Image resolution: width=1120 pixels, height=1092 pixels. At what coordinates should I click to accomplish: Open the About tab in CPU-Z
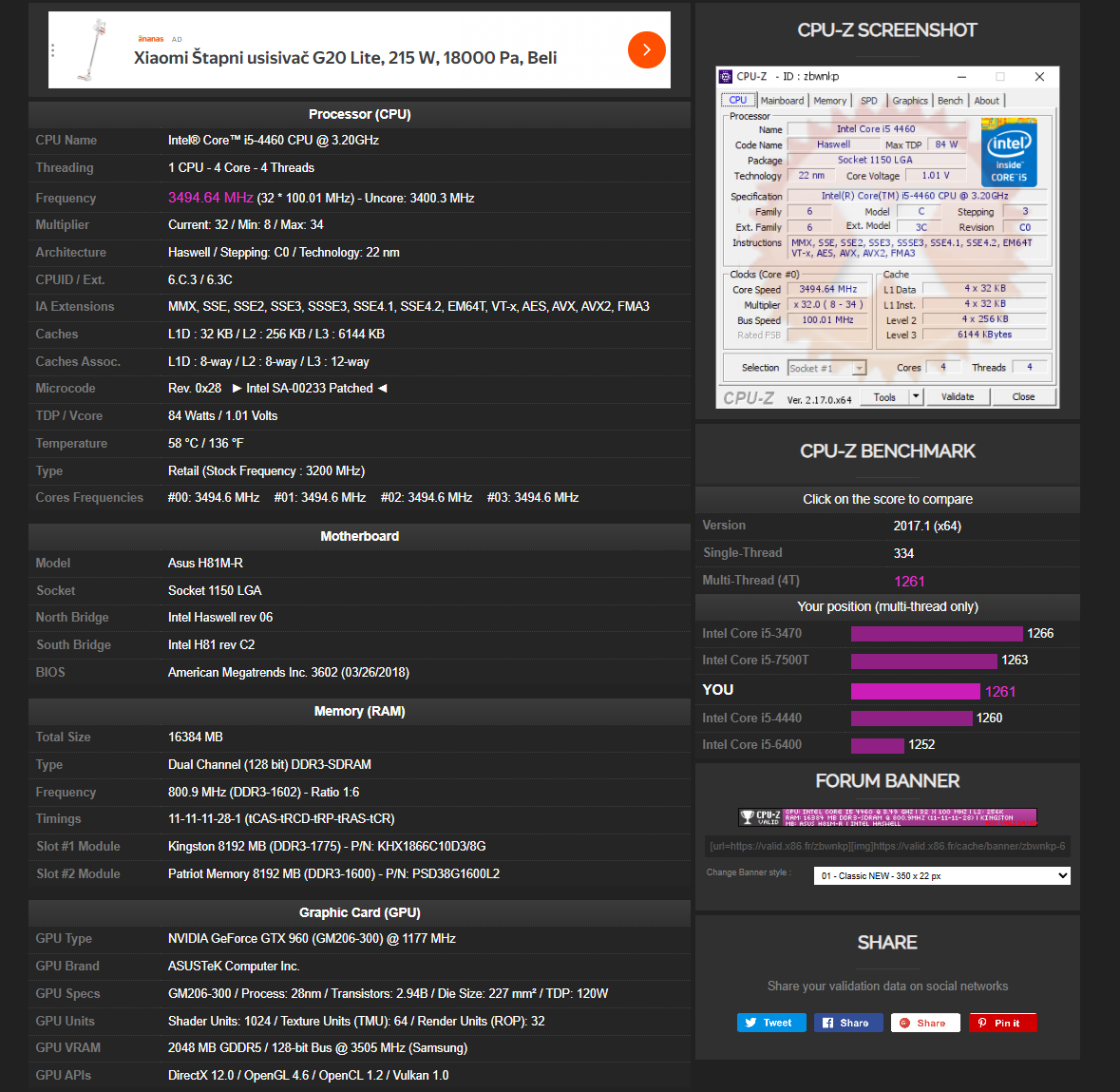tap(986, 101)
